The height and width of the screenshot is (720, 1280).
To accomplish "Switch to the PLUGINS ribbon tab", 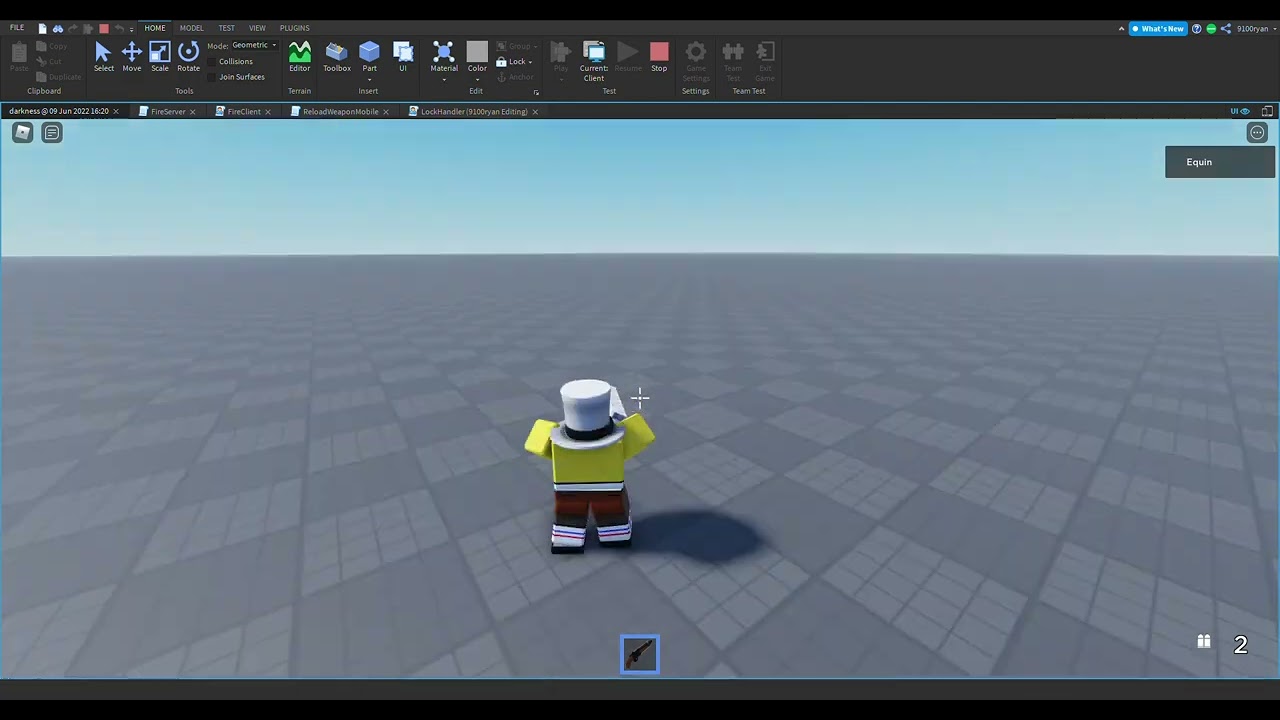I will point(294,28).
